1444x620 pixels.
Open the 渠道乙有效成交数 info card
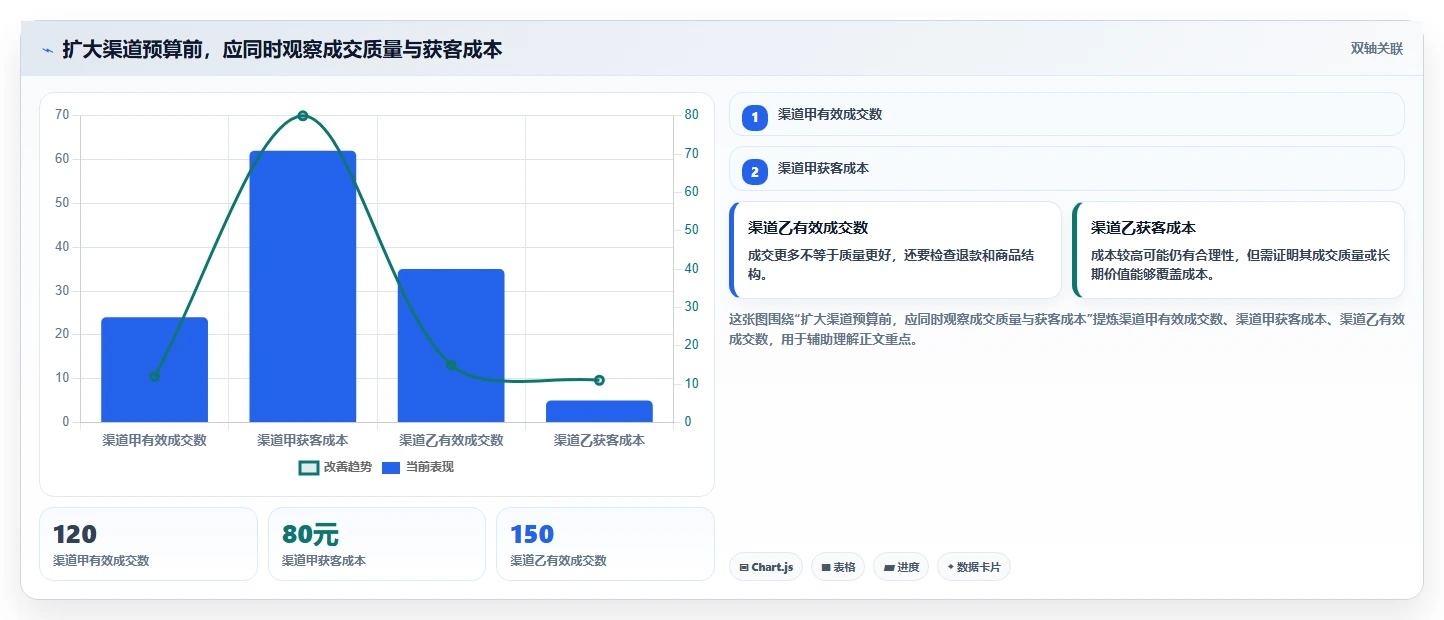tap(895, 250)
